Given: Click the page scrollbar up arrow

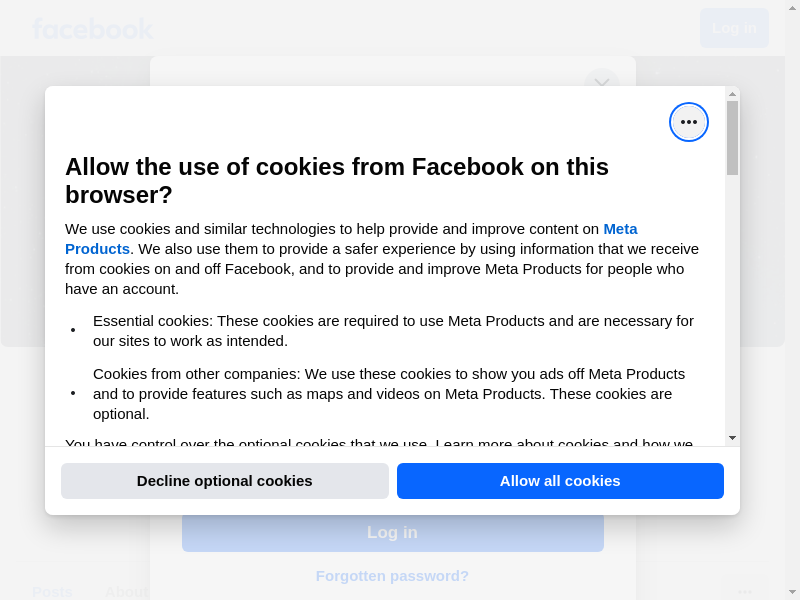Looking at the screenshot, I should [x=793, y=7].
